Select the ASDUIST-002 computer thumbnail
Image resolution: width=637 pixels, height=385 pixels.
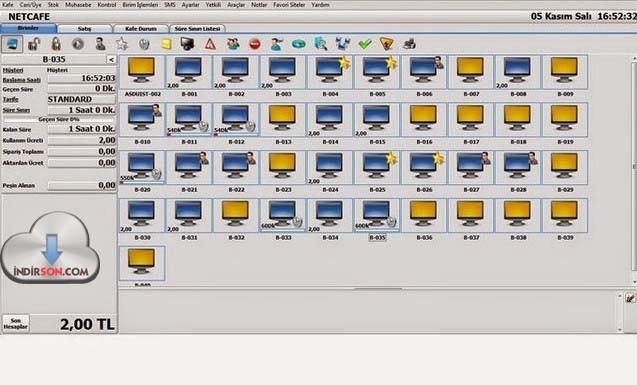click(x=142, y=76)
